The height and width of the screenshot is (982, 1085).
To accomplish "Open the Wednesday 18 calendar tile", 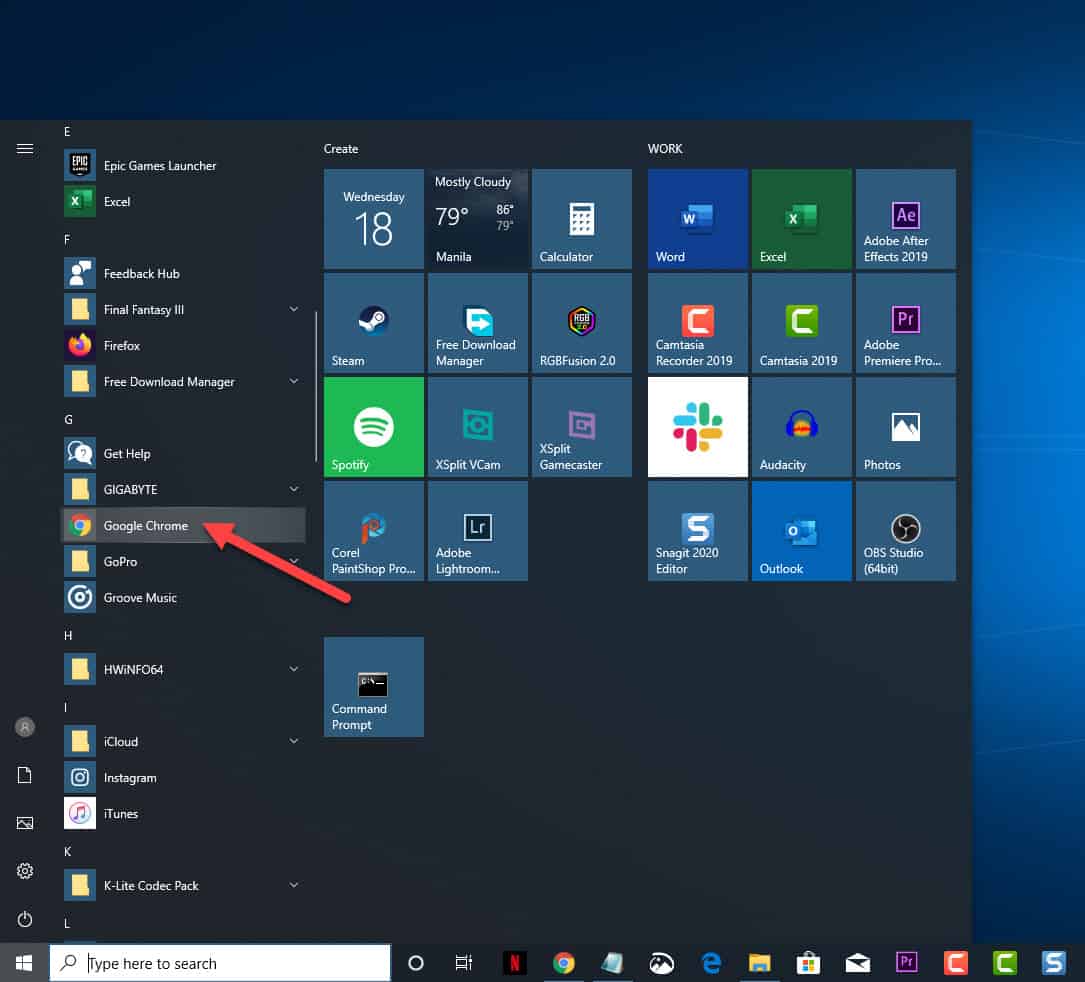I will tap(374, 219).
